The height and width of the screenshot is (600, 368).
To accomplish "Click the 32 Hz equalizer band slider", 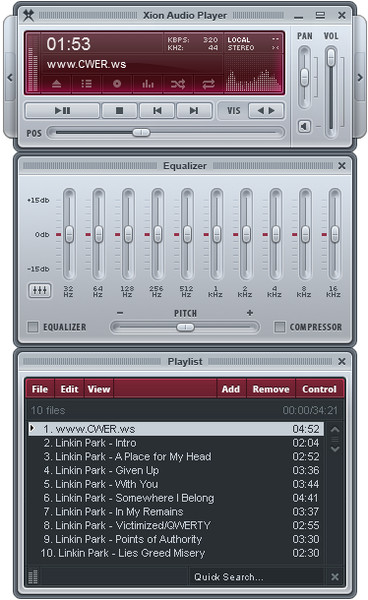I will tap(69, 234).
